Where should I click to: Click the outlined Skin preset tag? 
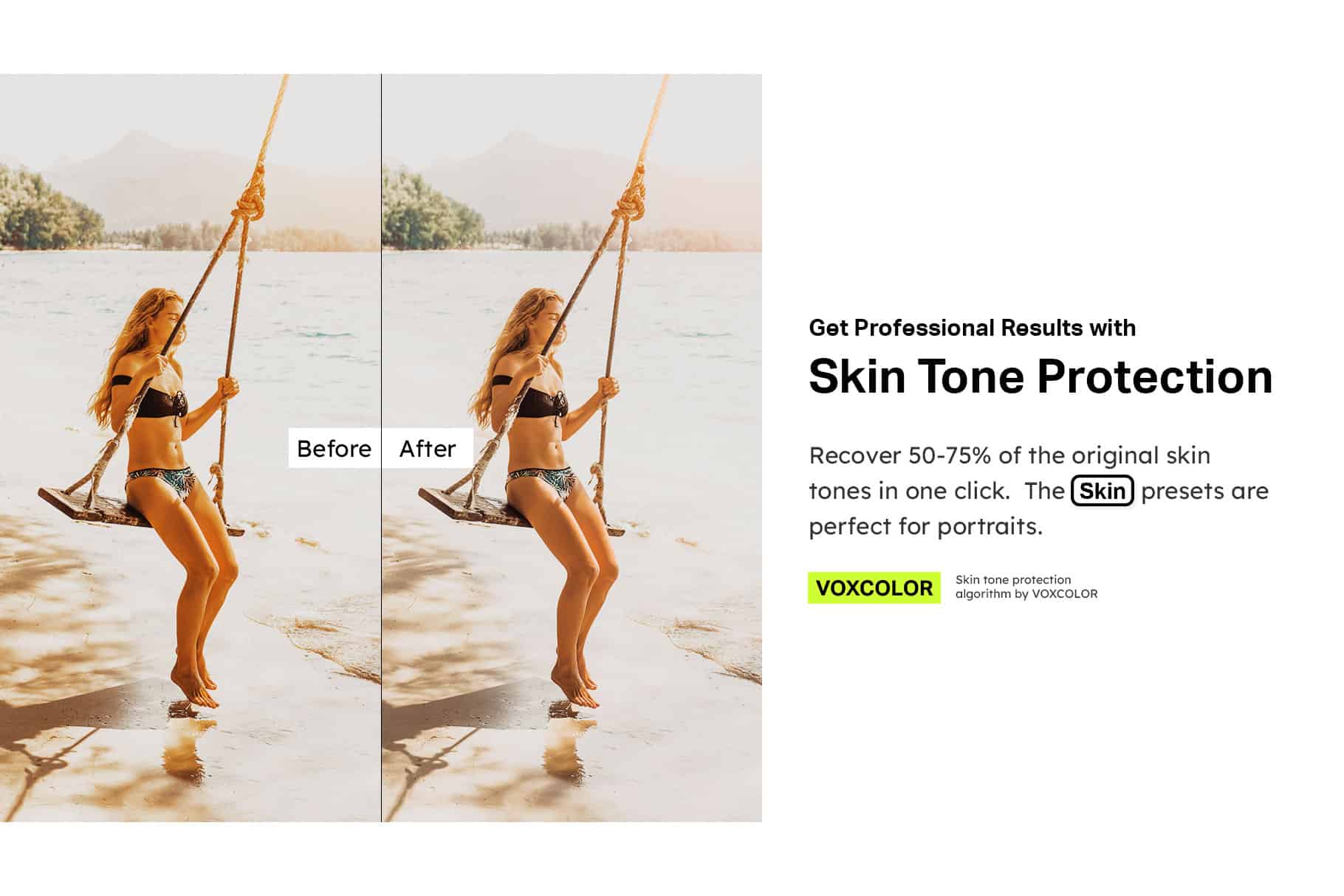coord(1103,491)
